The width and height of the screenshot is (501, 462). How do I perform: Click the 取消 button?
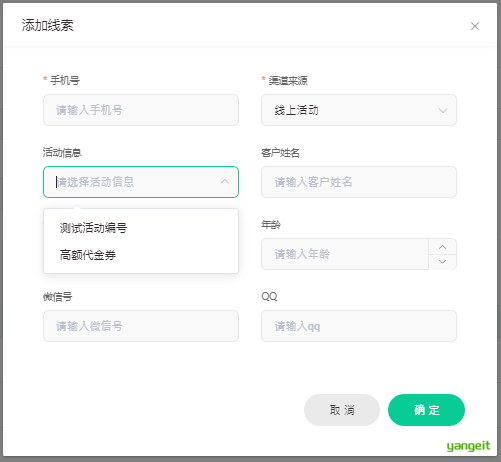click(x=342, y=410)
